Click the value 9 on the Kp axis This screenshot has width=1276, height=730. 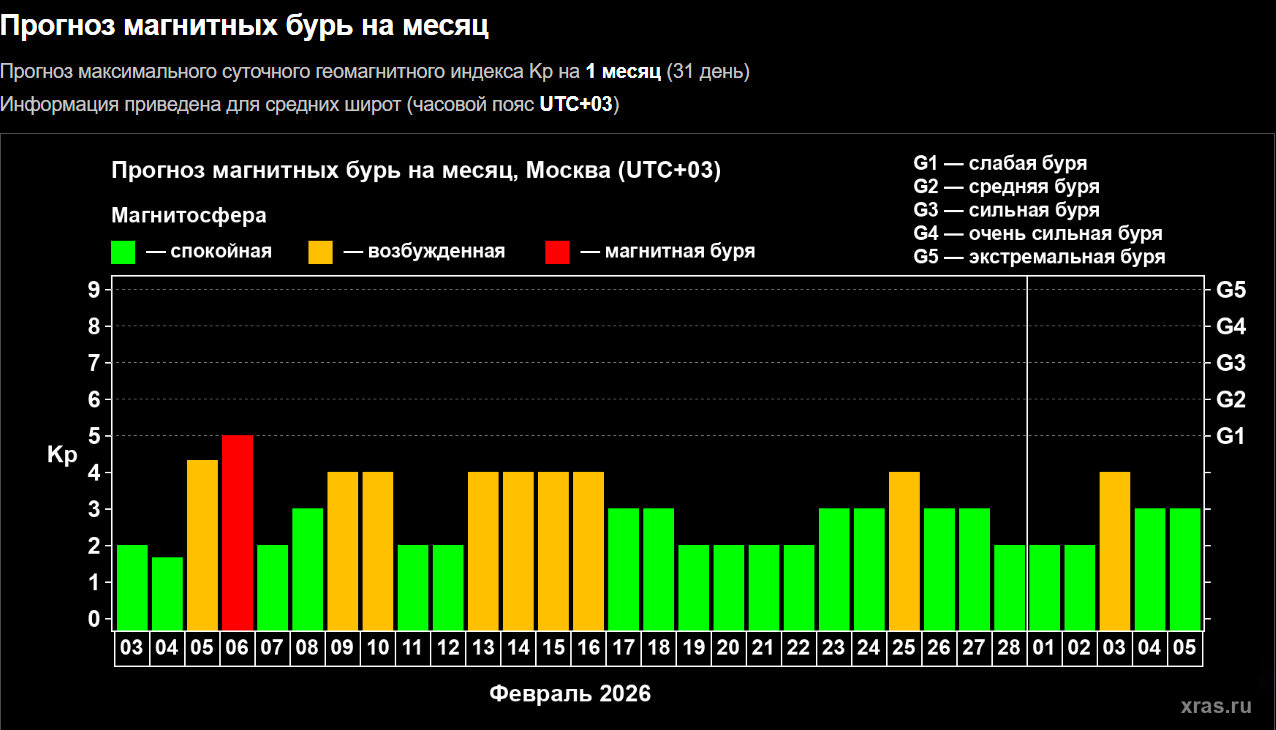coord(94,290)
